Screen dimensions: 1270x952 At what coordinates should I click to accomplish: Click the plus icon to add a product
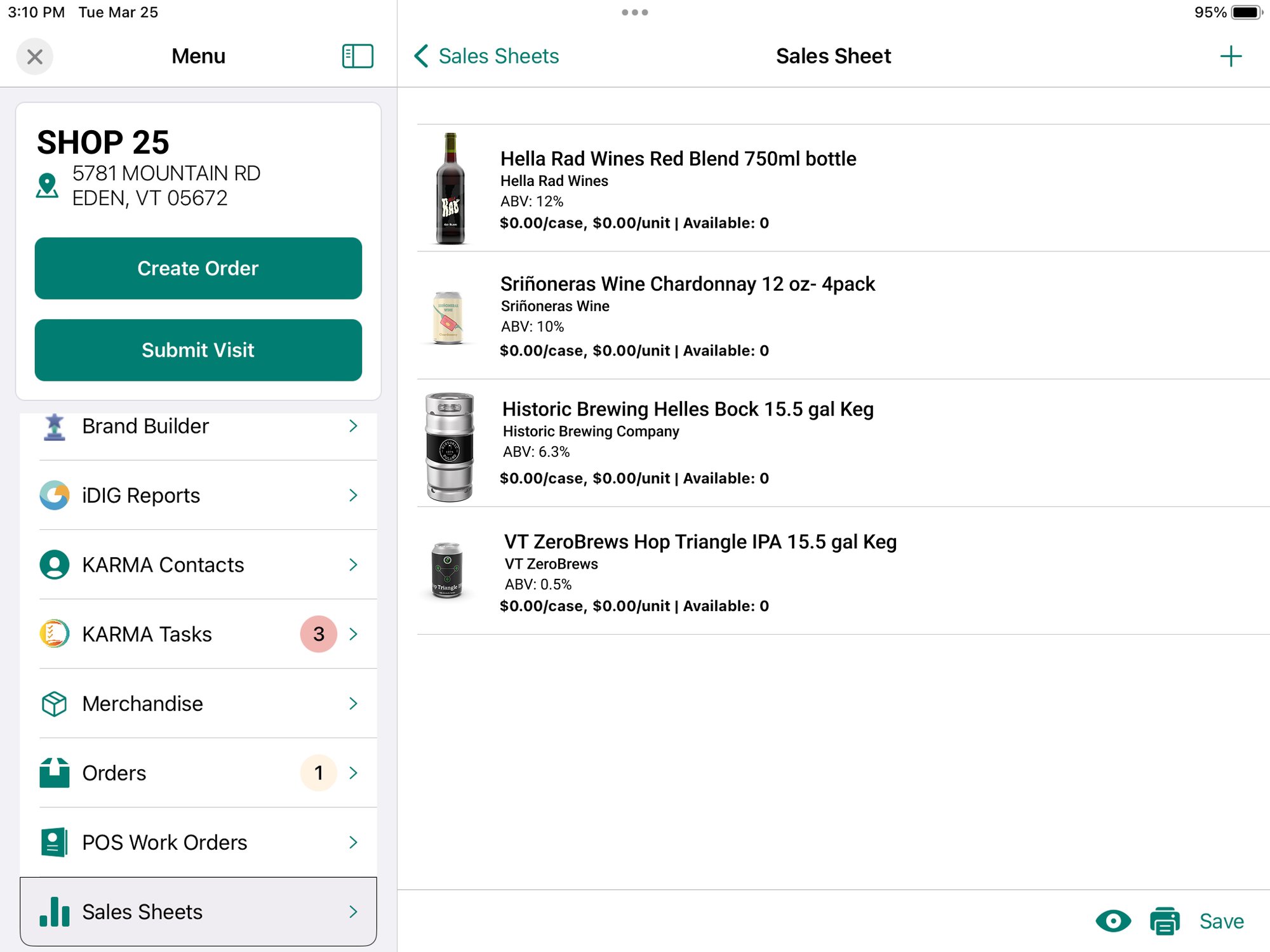(x=1231, y=56)
